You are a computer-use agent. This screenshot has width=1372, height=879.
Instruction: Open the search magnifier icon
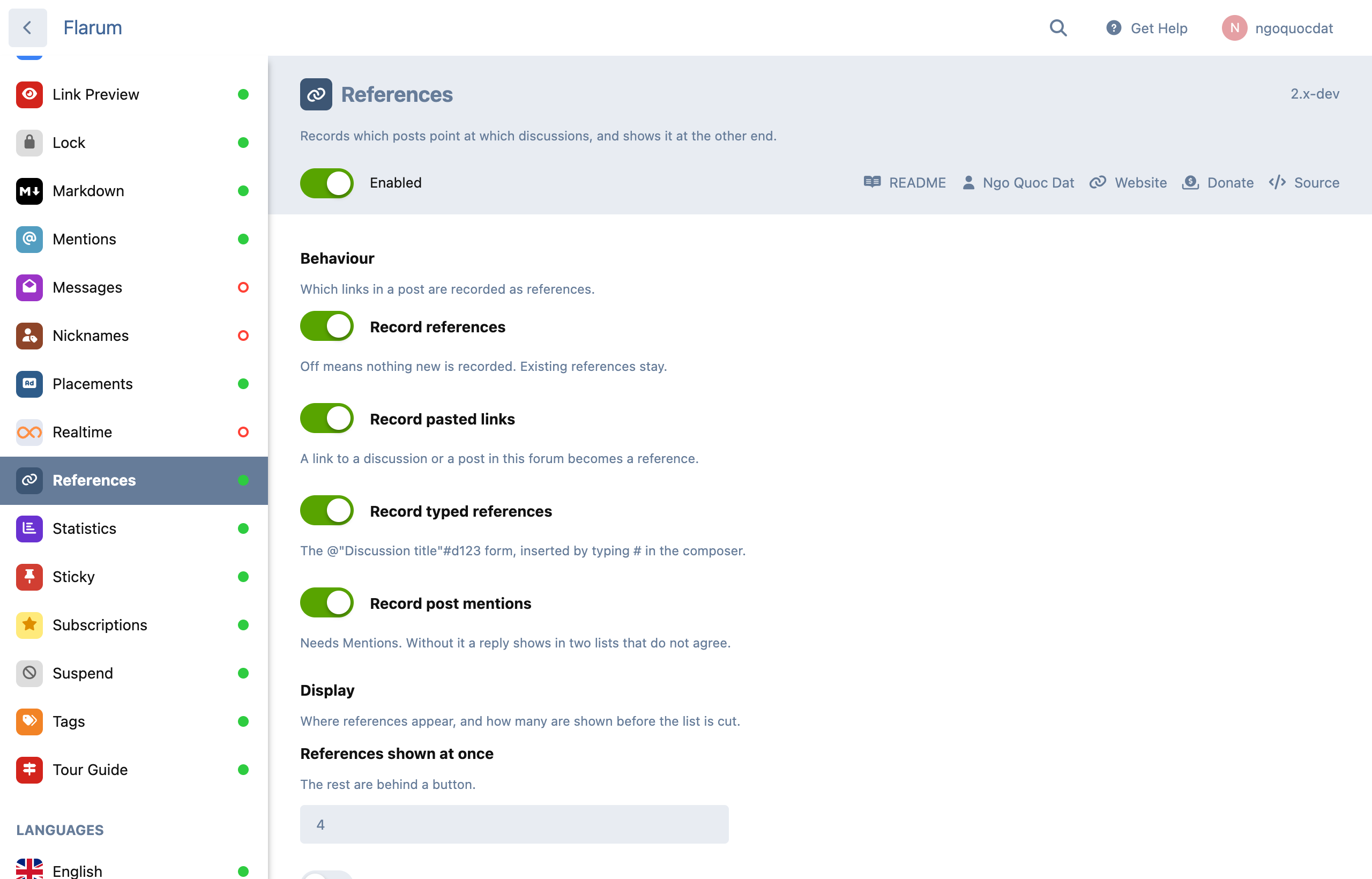coord(1058,28)
